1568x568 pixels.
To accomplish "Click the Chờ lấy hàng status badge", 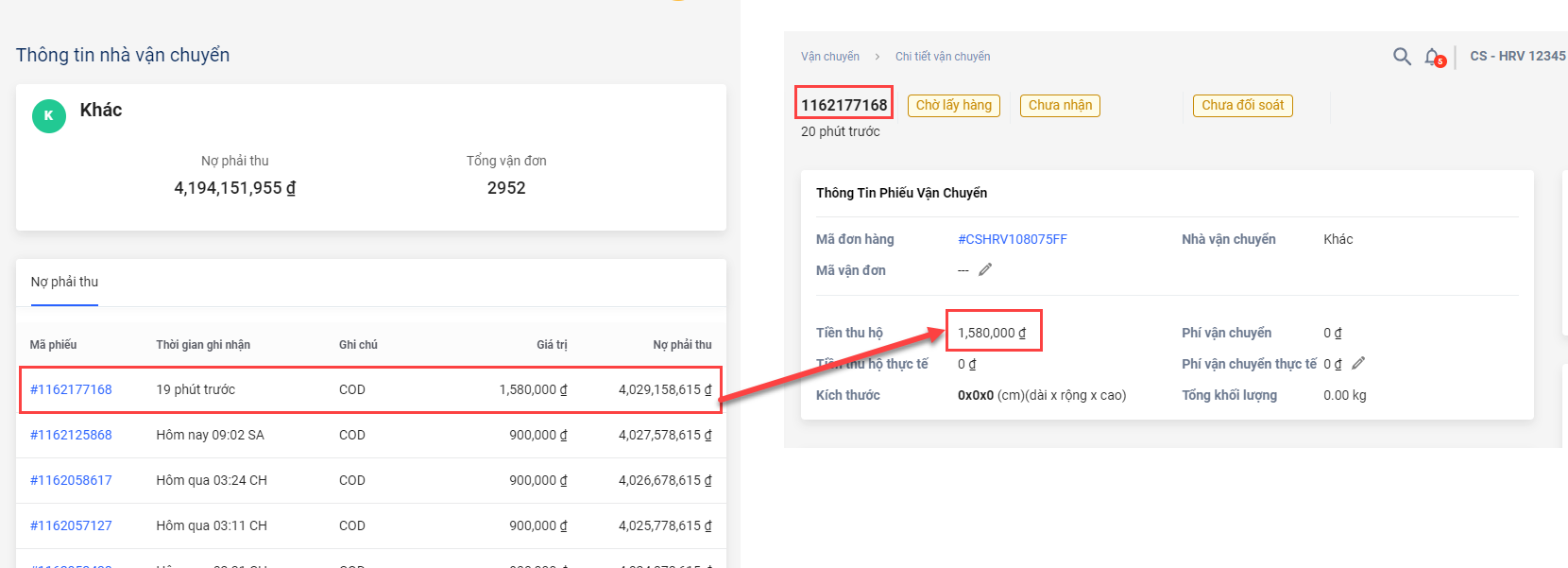I will pos(953,105).
